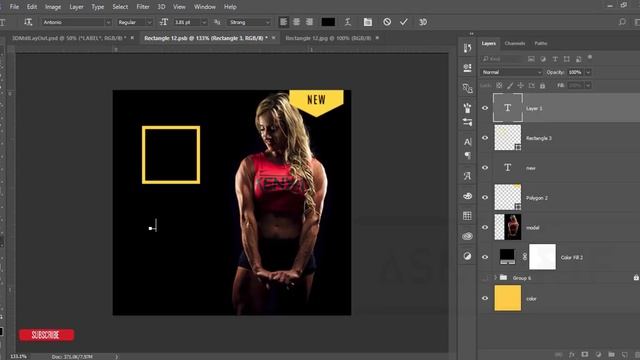Click the font size icon
Screen dimensions: 640x360
point(164,22)
